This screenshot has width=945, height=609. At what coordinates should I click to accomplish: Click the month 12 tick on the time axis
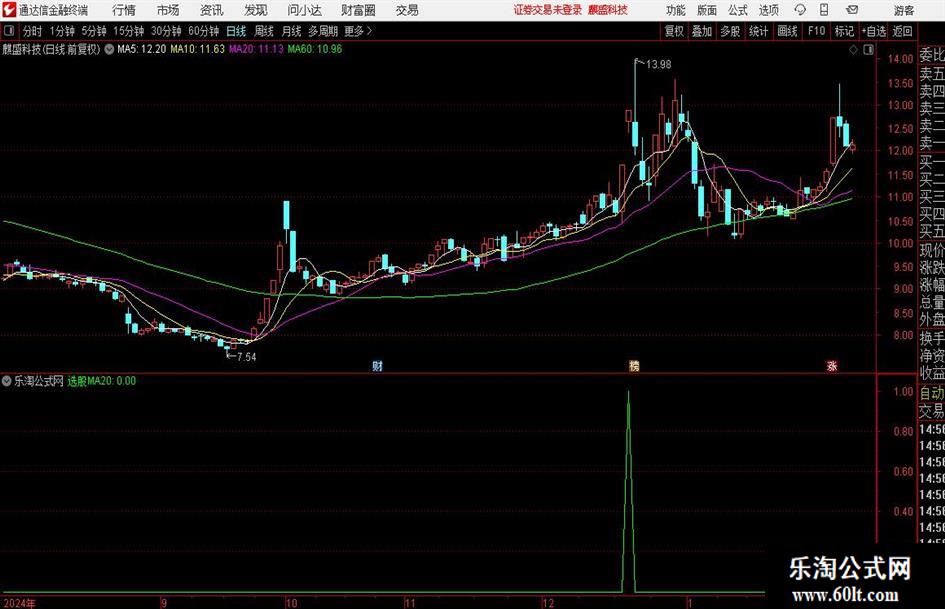click(548, 603)
